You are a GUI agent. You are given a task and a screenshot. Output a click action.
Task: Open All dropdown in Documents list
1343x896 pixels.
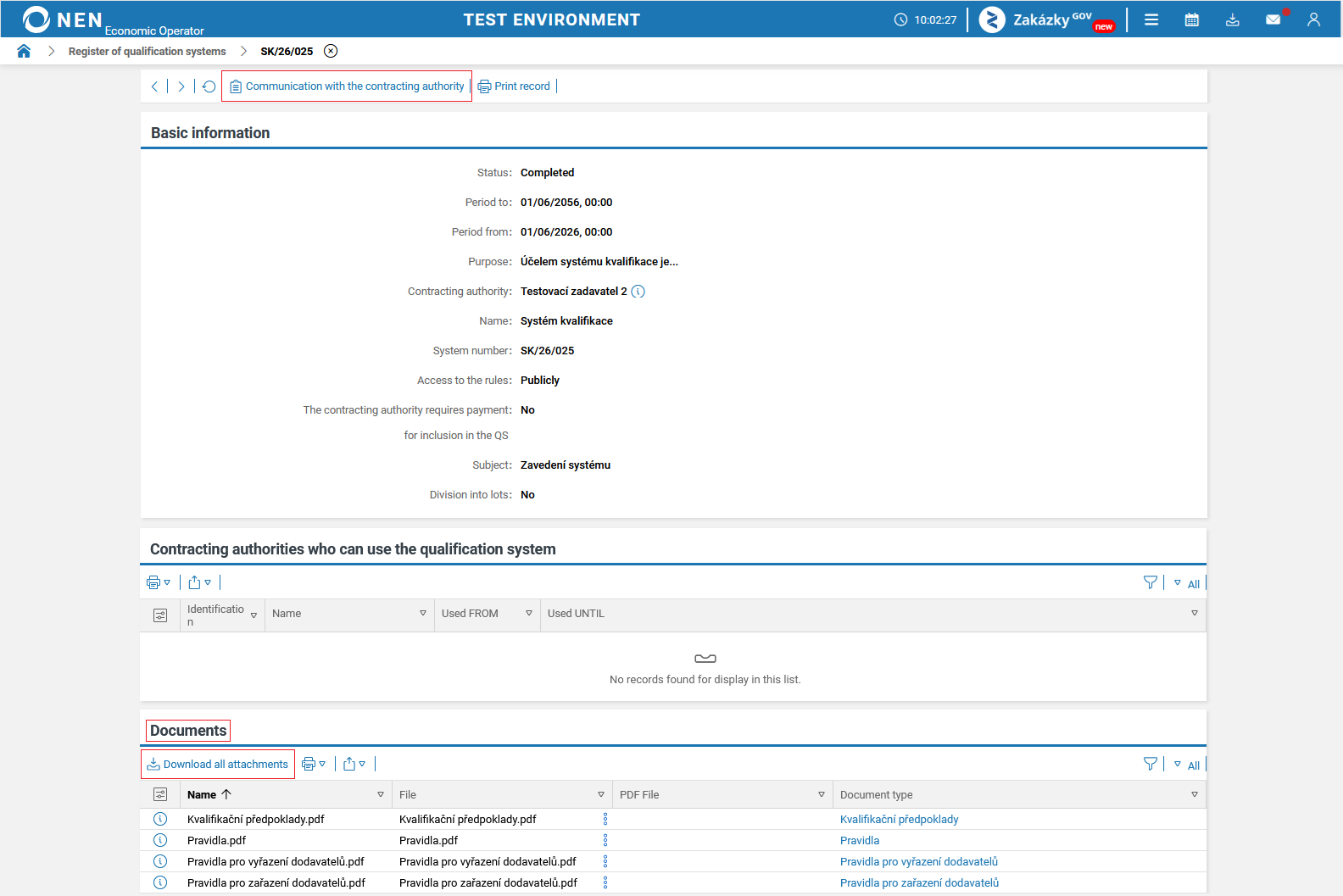pyautogui.click(x=1186, y=765)
